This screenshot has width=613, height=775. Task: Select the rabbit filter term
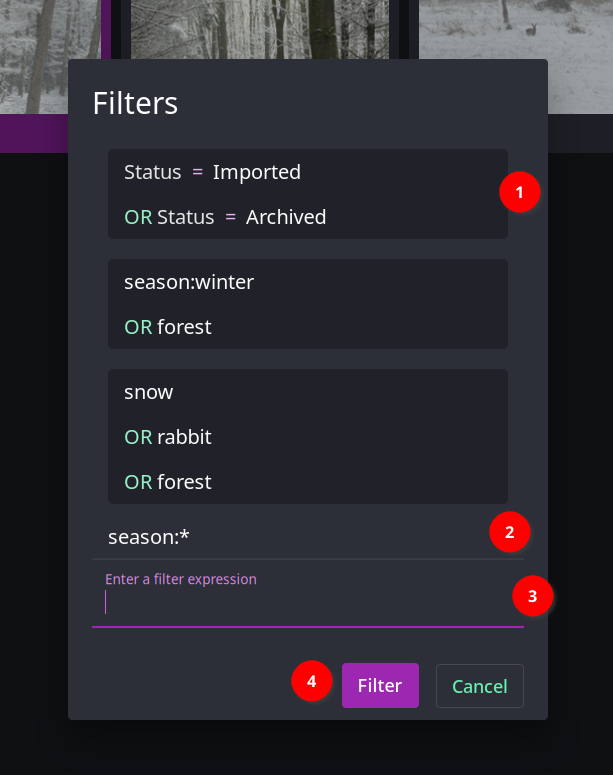(184, 437)
